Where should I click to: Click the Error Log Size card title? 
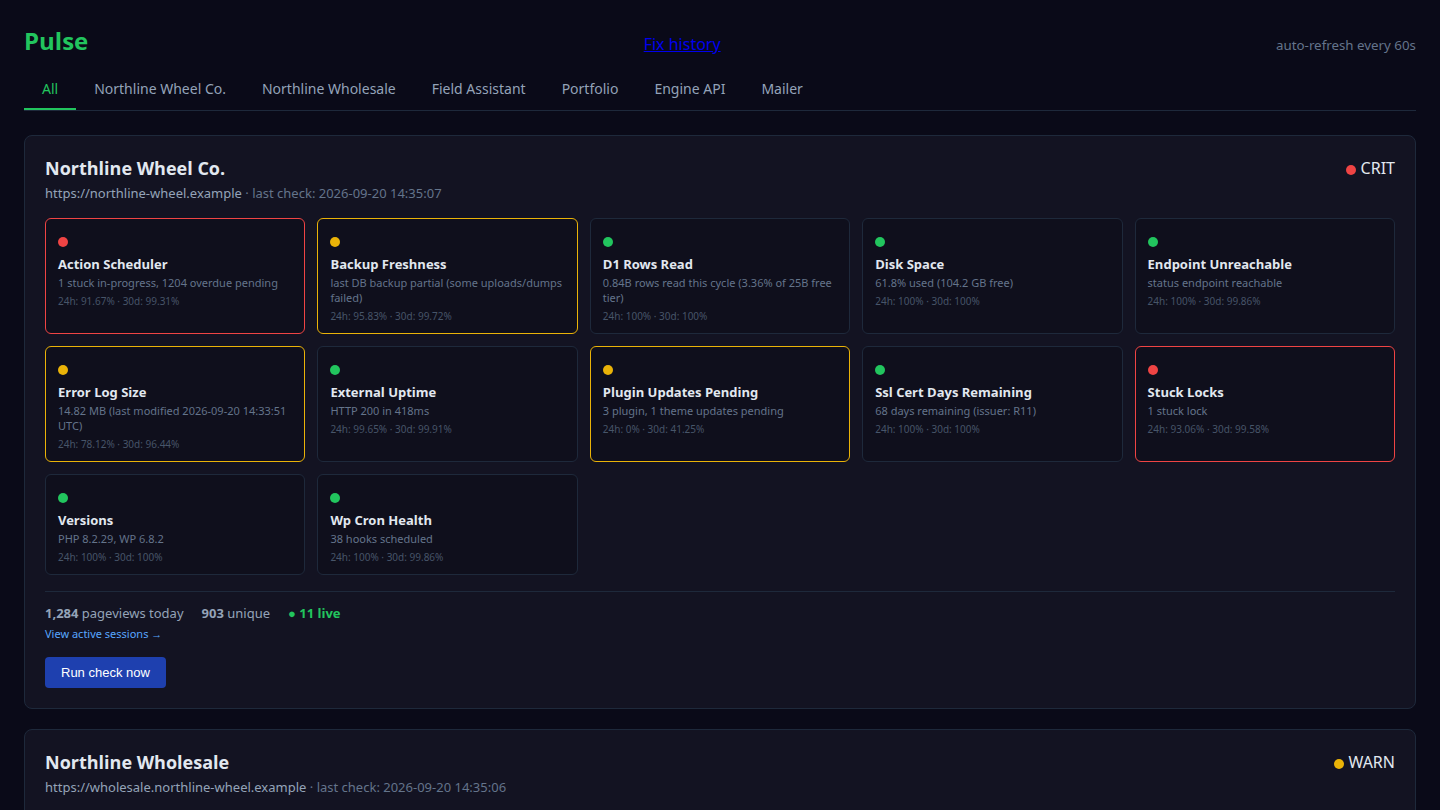[102, 392]
